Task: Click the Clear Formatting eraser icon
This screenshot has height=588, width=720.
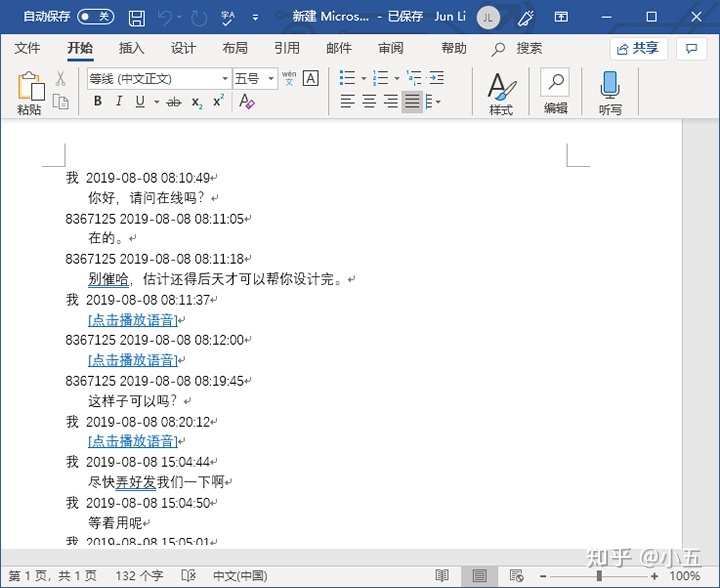Action: [x=247, y=101]
